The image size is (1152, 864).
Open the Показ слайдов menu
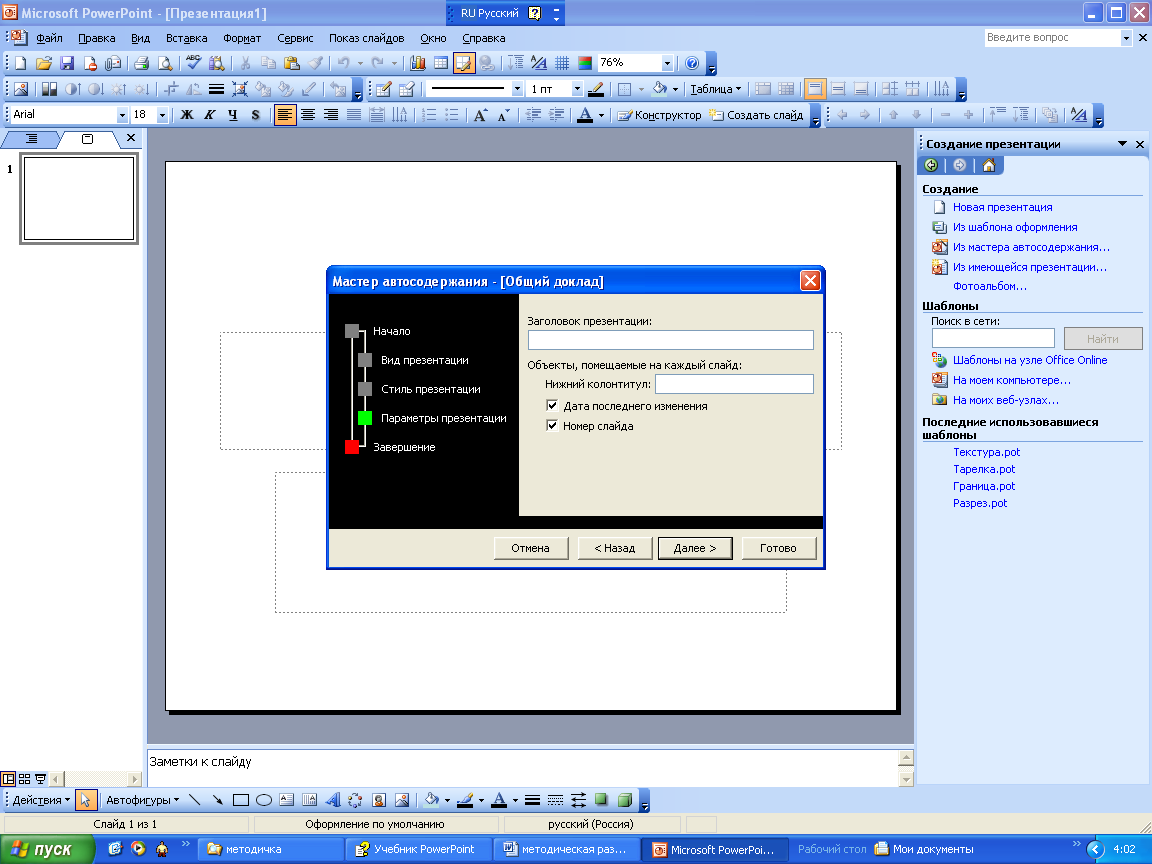tap(367, 38)
